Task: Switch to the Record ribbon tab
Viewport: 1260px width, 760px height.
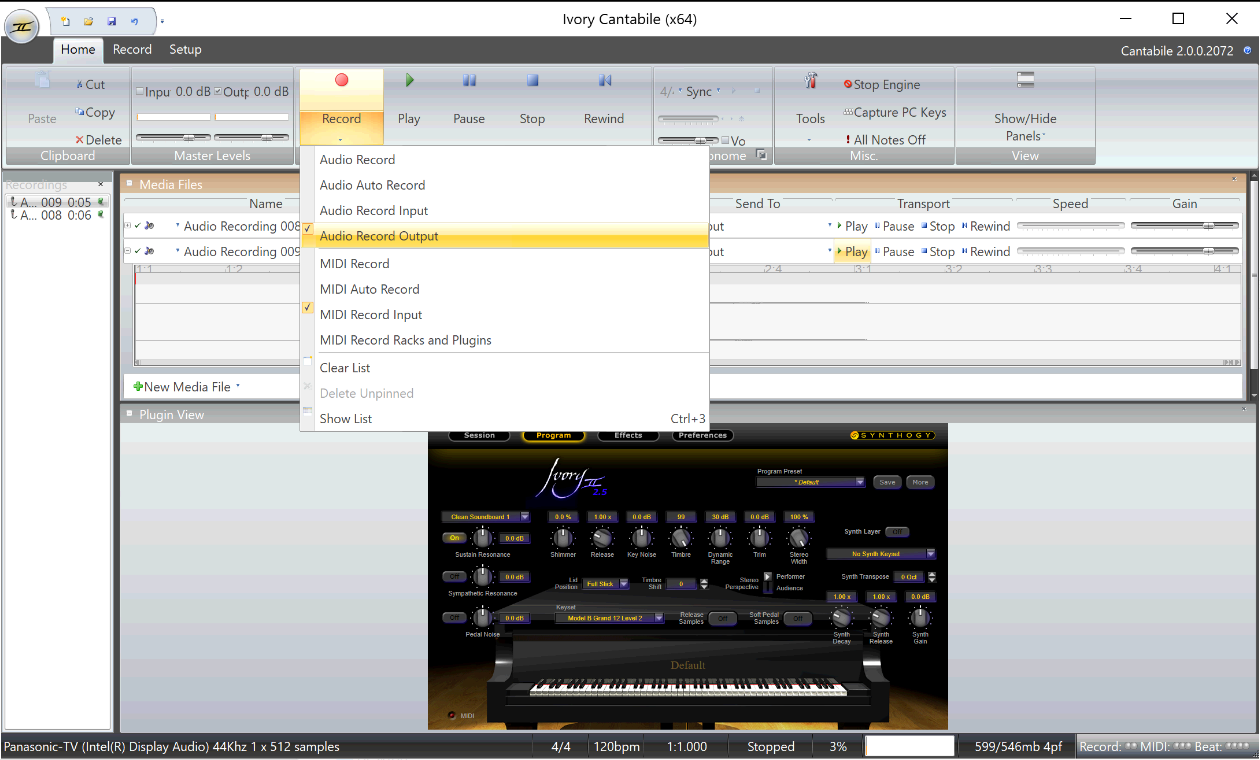Action: click(x=132, y=49)
